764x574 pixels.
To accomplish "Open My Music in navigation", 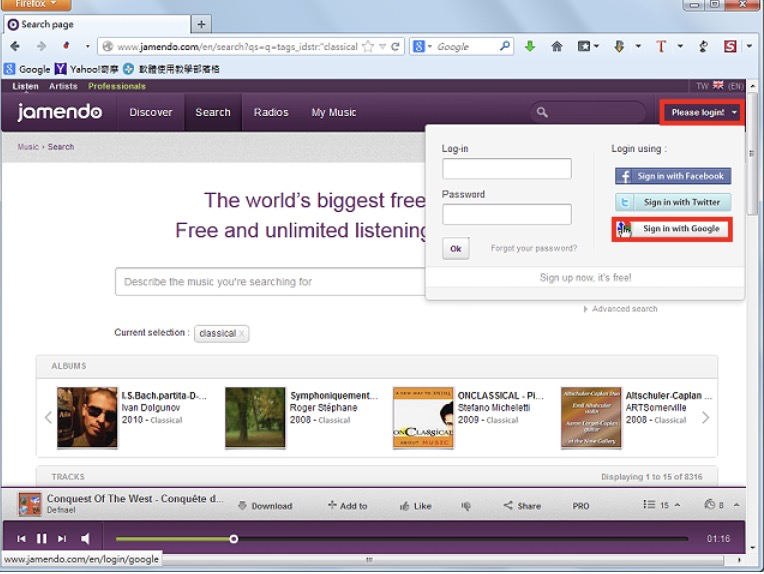I will click(x=334, y=113).
